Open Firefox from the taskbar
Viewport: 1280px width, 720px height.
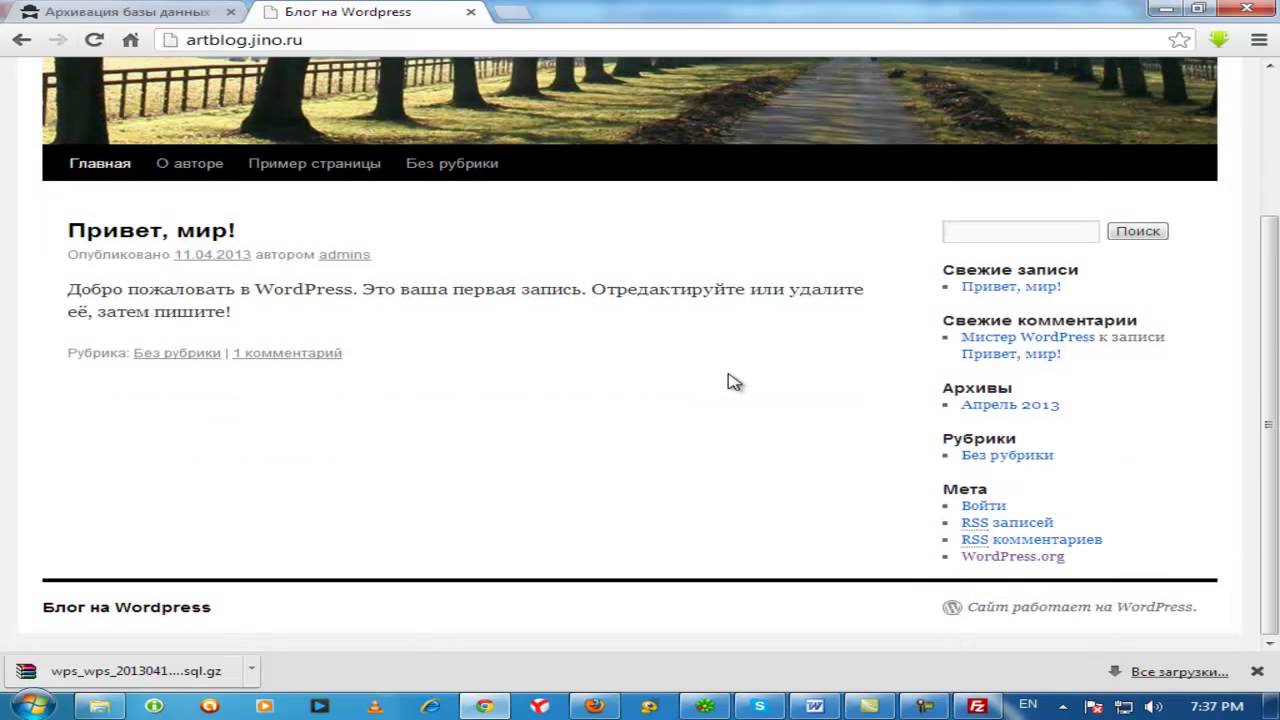(595, 705)
